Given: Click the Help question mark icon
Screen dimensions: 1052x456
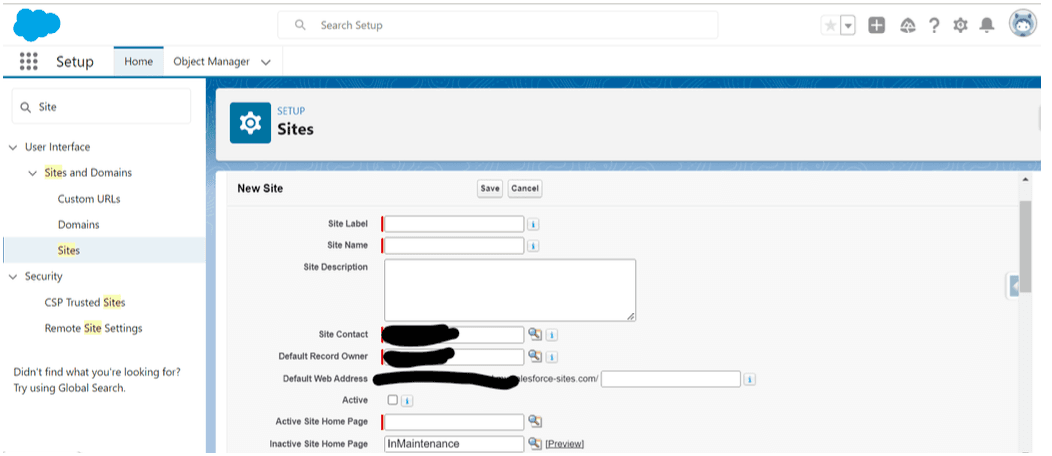Looking at the screenshot, I should point(934,26).
